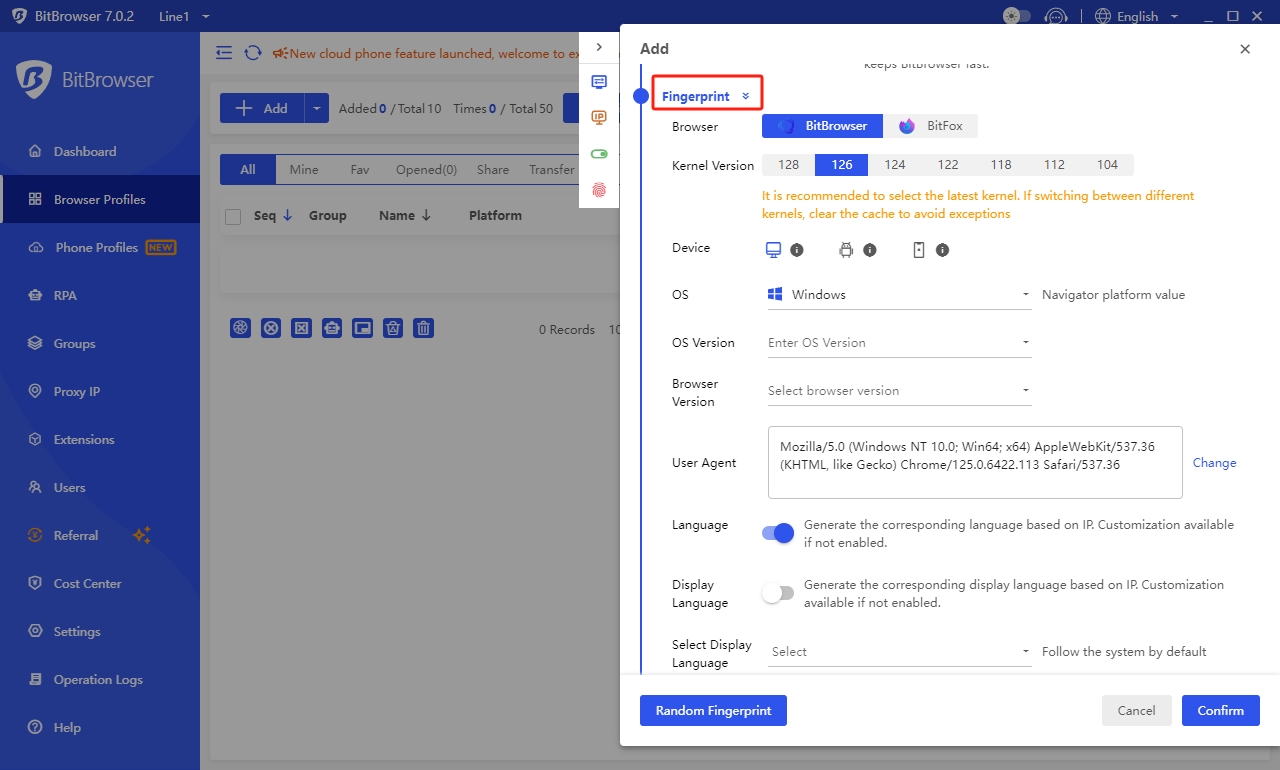The image size is (1280, 770).
Task: Open the Line1 dropdown in title bar
Action: tap(183, 16)
